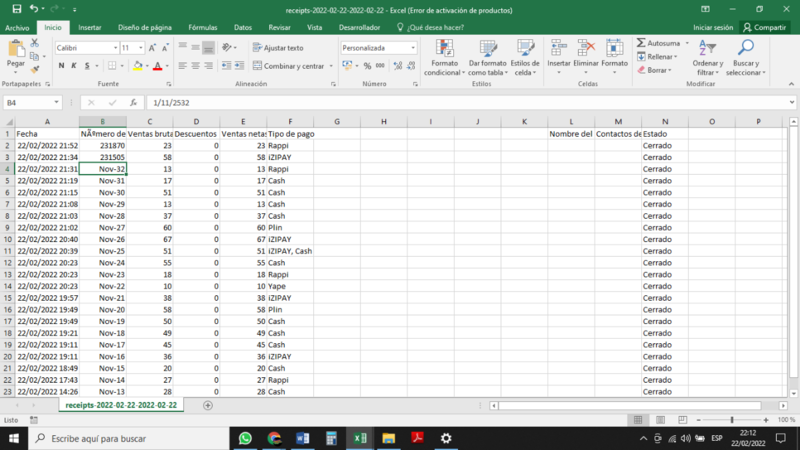Open Formato condicional in Estilos group

(x=442, y=58)
